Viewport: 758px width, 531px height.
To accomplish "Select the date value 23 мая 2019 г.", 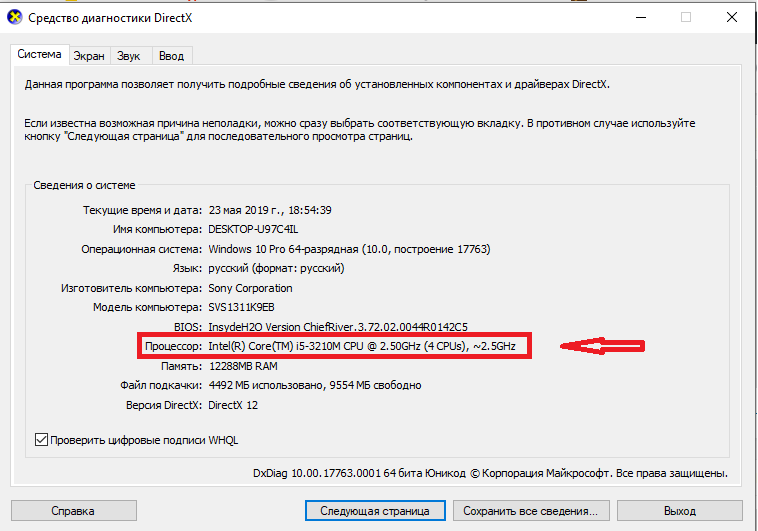I will [247, 210].
